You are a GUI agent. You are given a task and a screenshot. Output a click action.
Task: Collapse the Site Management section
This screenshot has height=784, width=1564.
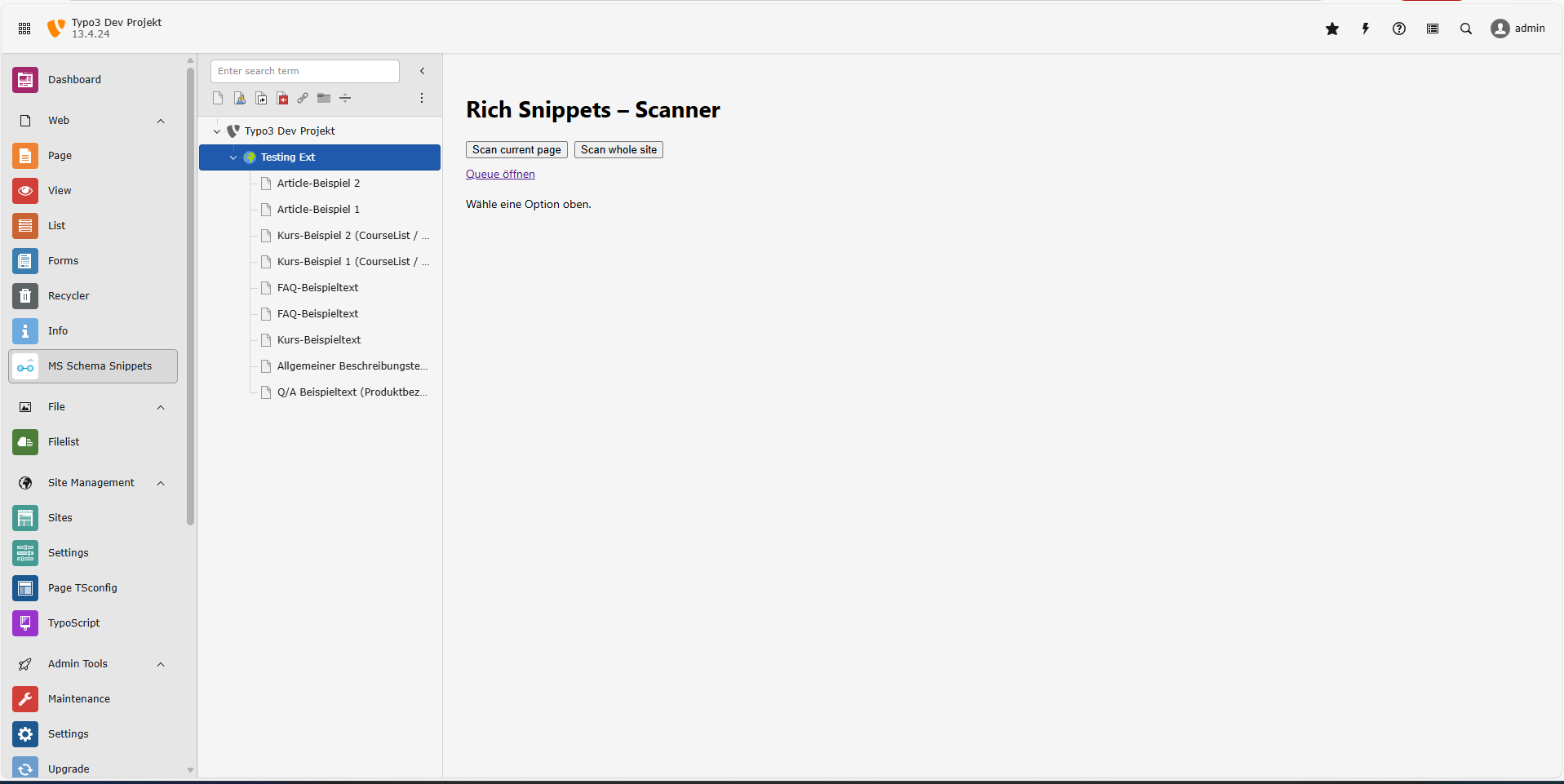(160, 482)
